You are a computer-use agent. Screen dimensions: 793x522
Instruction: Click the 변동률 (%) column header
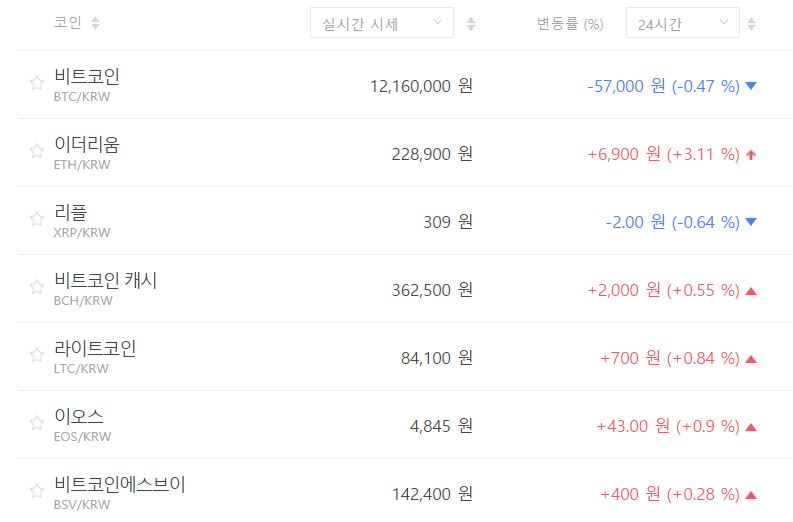coord(570,24)
